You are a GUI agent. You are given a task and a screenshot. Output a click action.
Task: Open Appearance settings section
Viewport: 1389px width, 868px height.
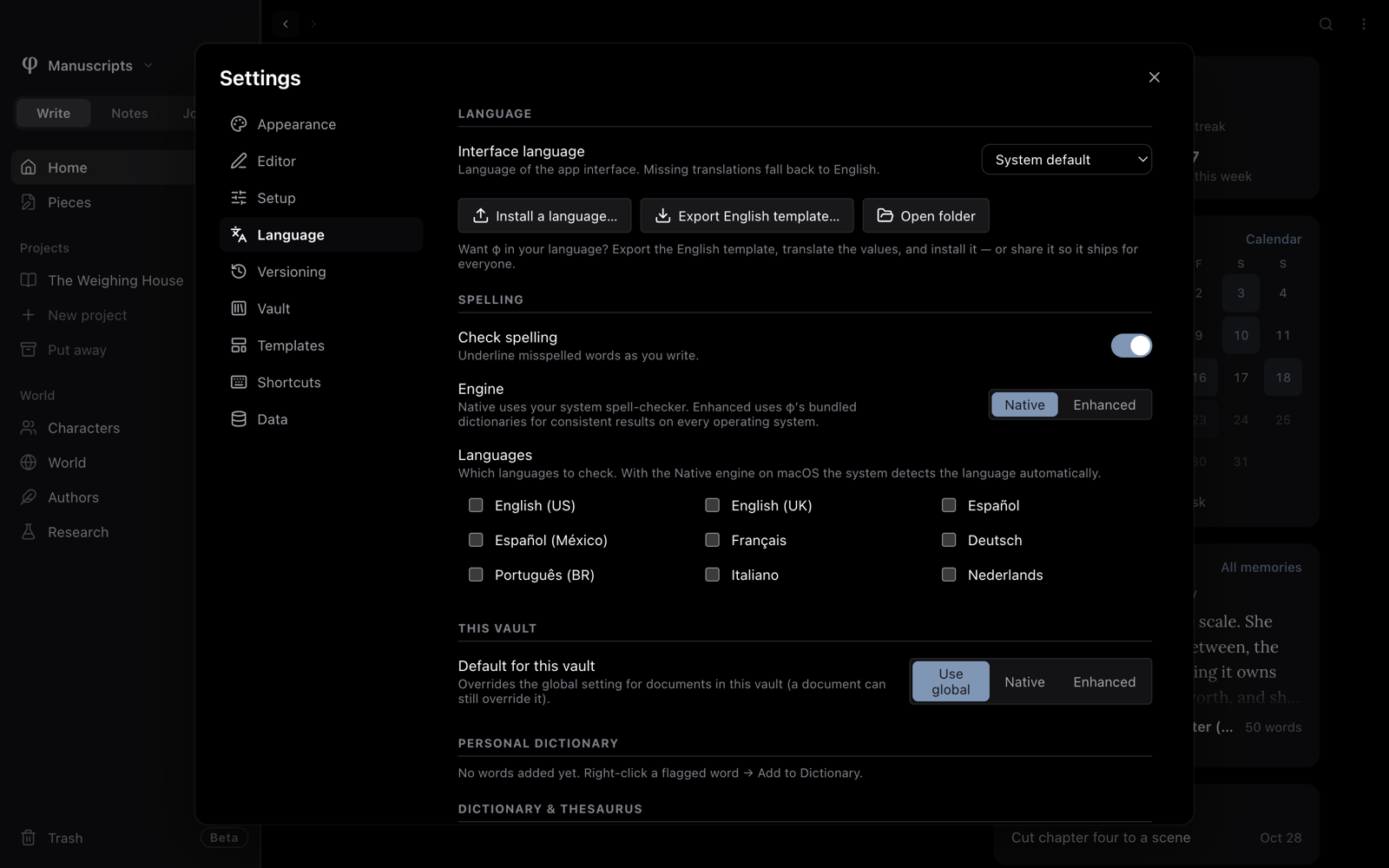[321, 124]
